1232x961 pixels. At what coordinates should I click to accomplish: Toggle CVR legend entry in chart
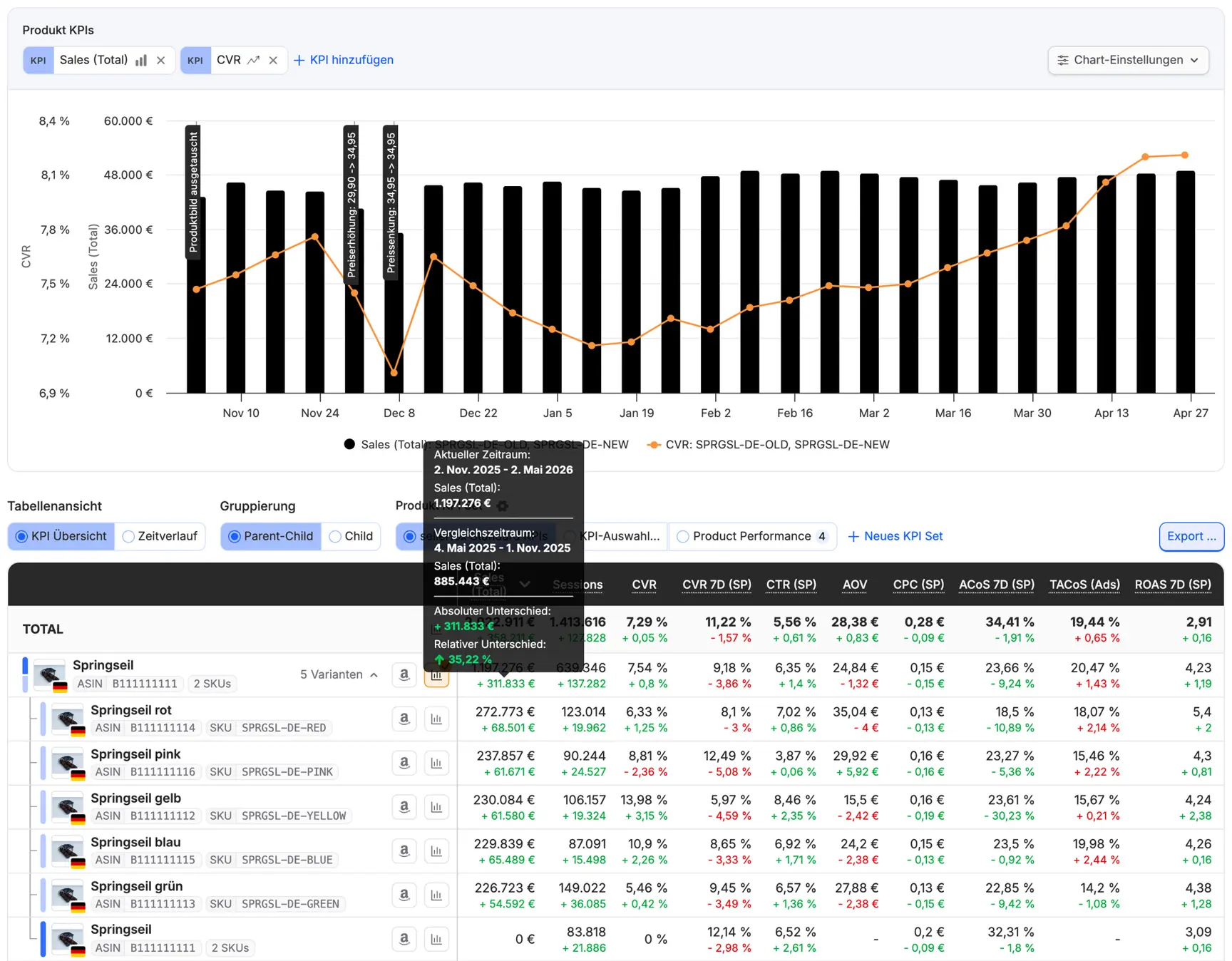(x=769, y=444)
